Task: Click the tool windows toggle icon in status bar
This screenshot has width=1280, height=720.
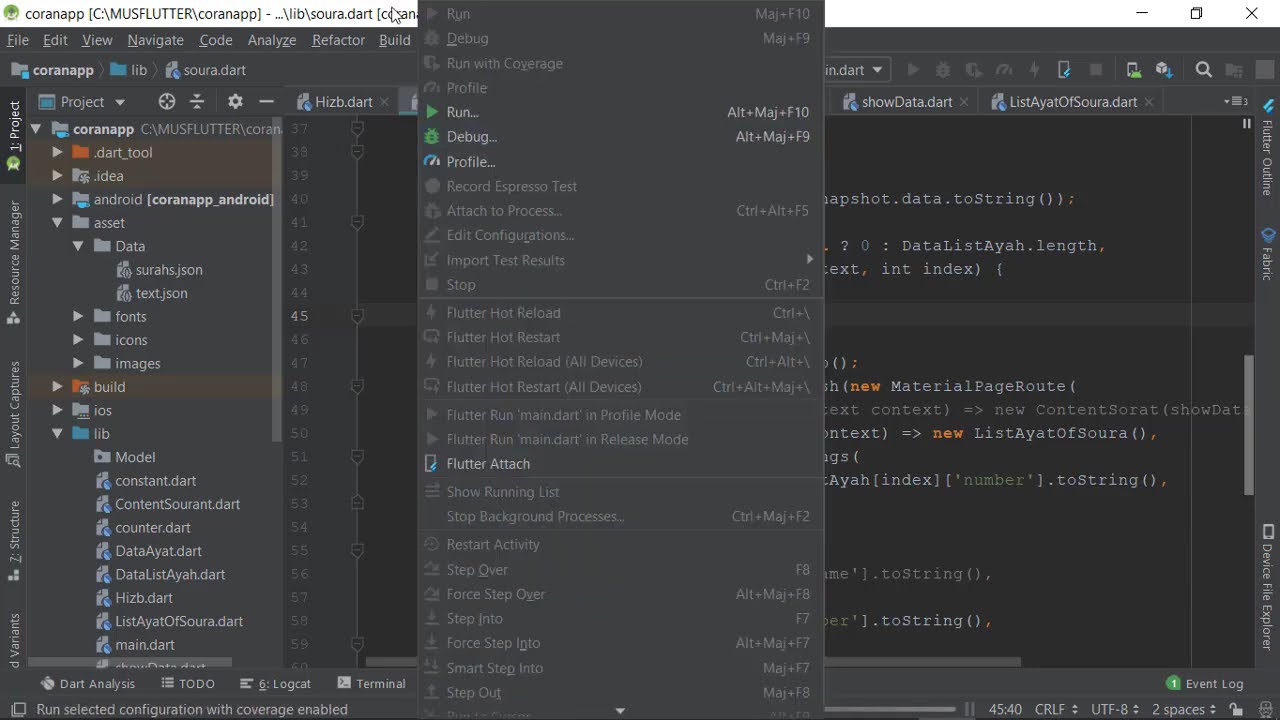Action: (x=18, y=709)
